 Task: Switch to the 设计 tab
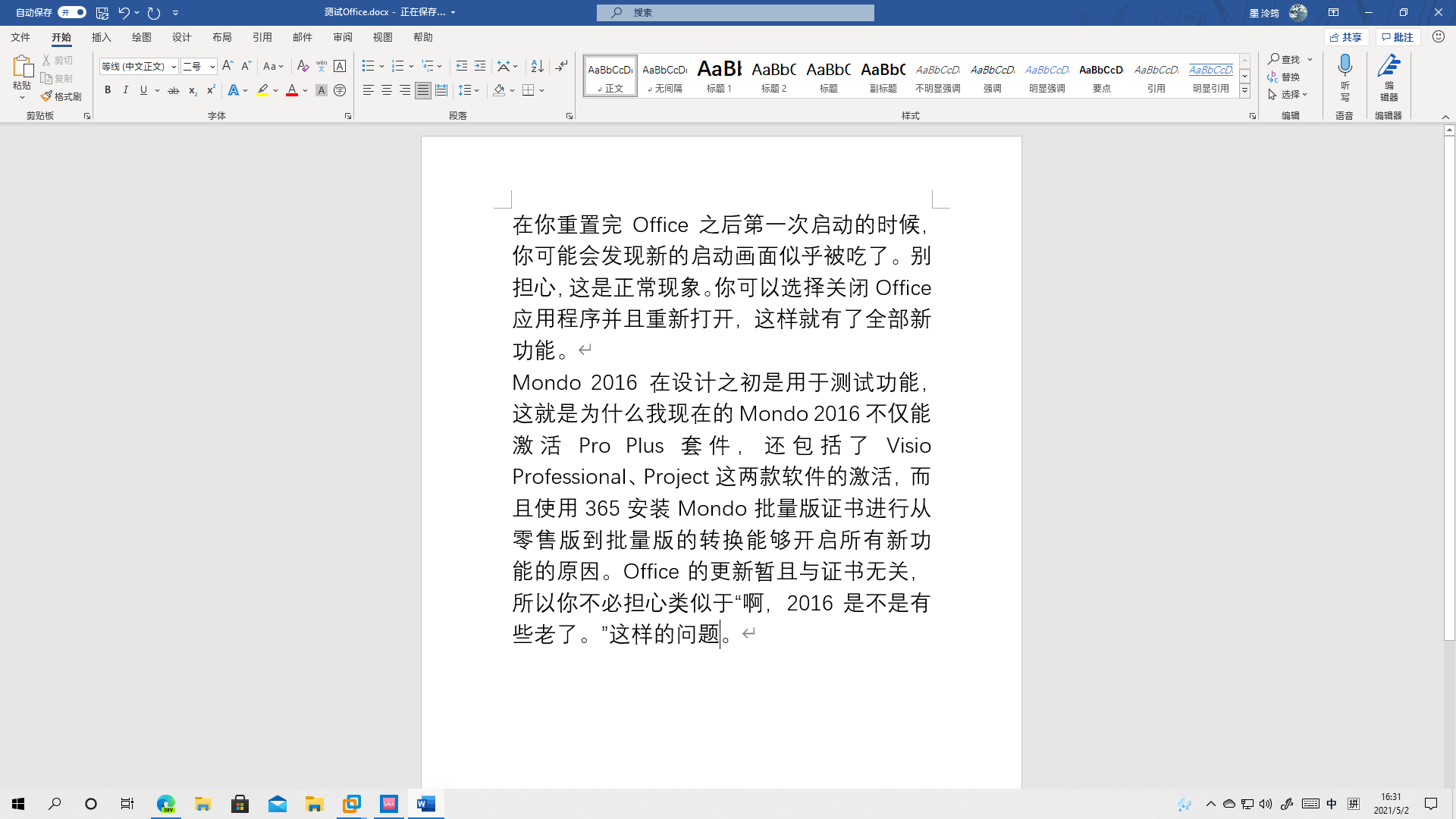[181, 37]
